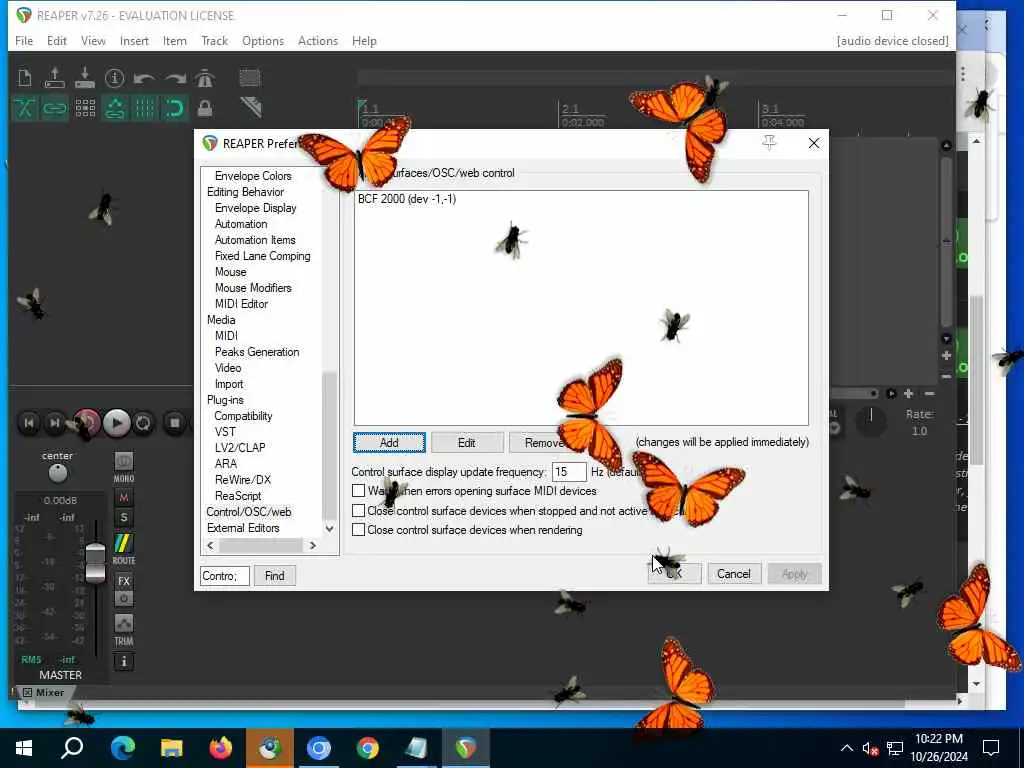This screenshot has height=768, width=1024.
Task: Open the Options menu
Action: coord(263,40)
